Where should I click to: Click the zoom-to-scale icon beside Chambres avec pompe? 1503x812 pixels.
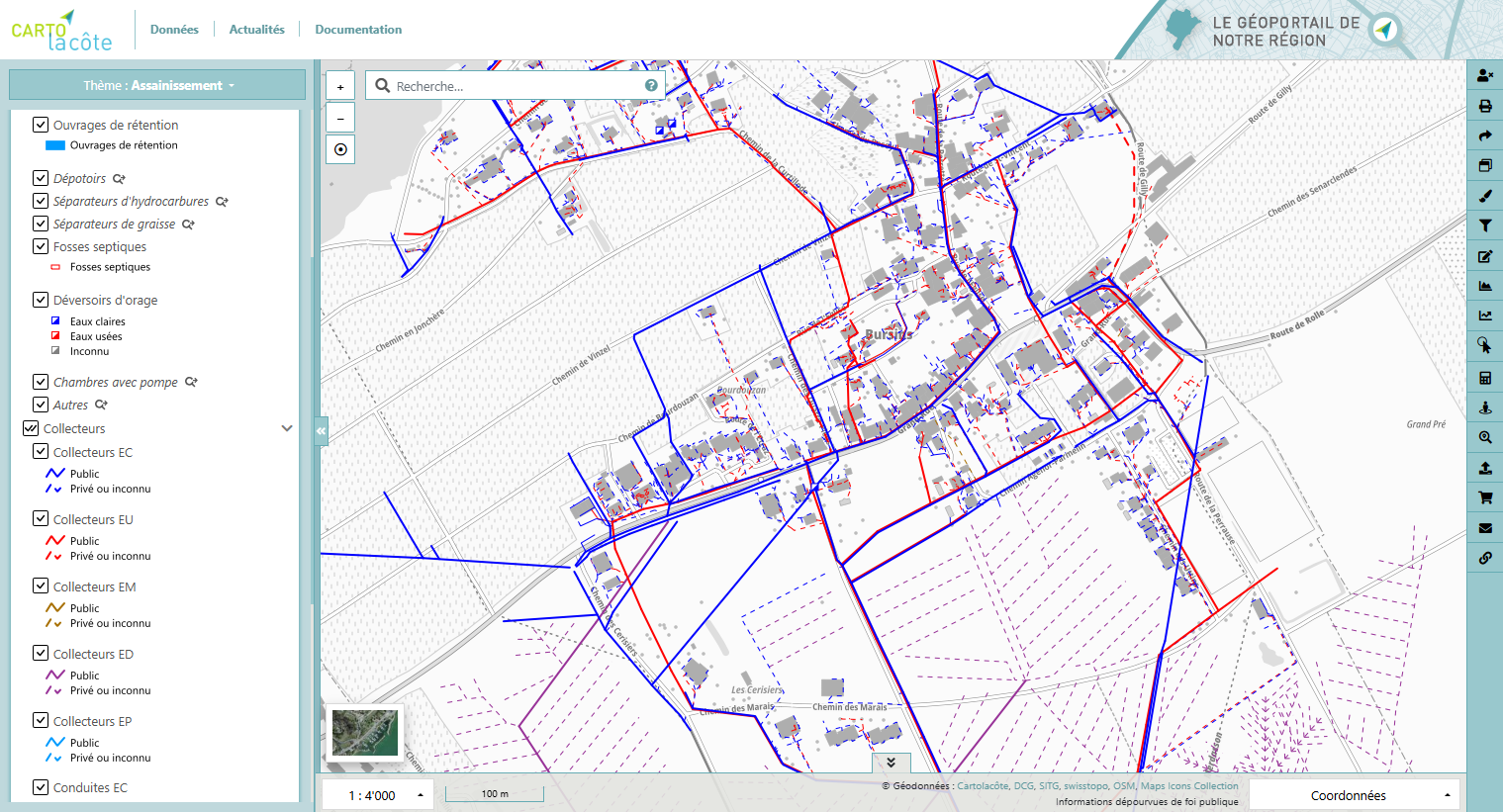[x=191, y=383]
